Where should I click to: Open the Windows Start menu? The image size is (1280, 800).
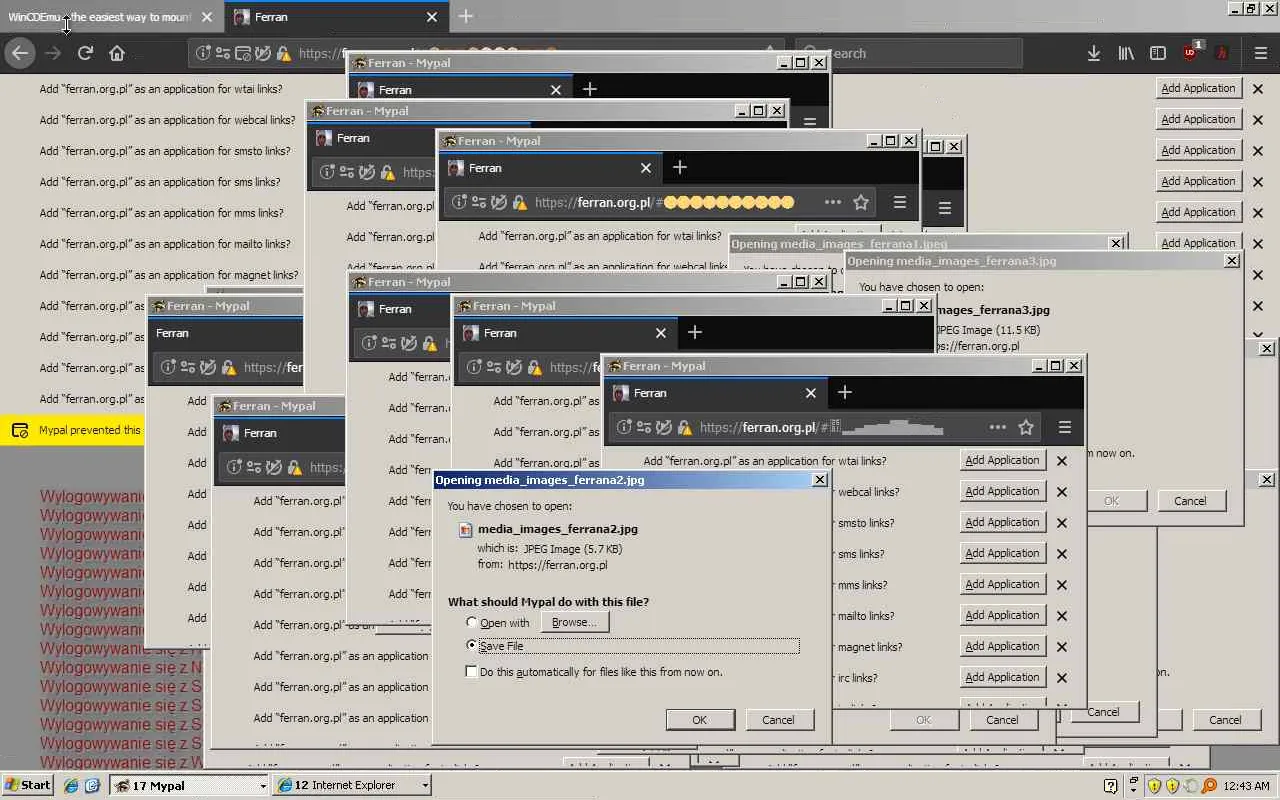coord(28,785)
